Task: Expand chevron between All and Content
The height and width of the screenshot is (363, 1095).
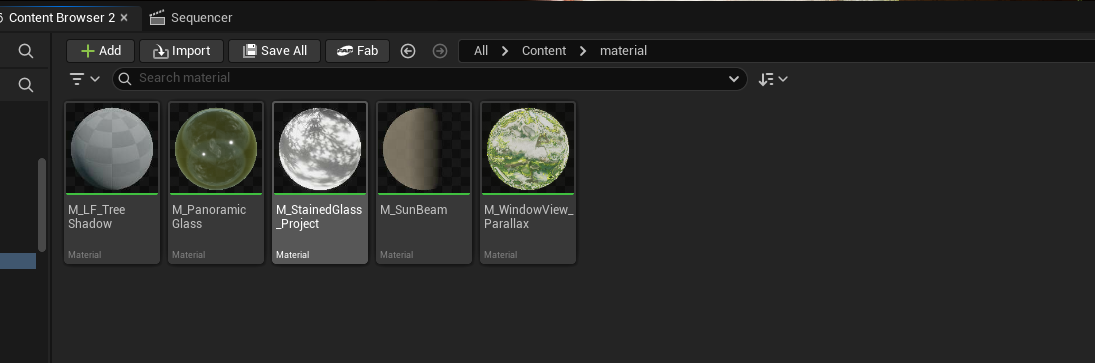Action: pos(505,51)
